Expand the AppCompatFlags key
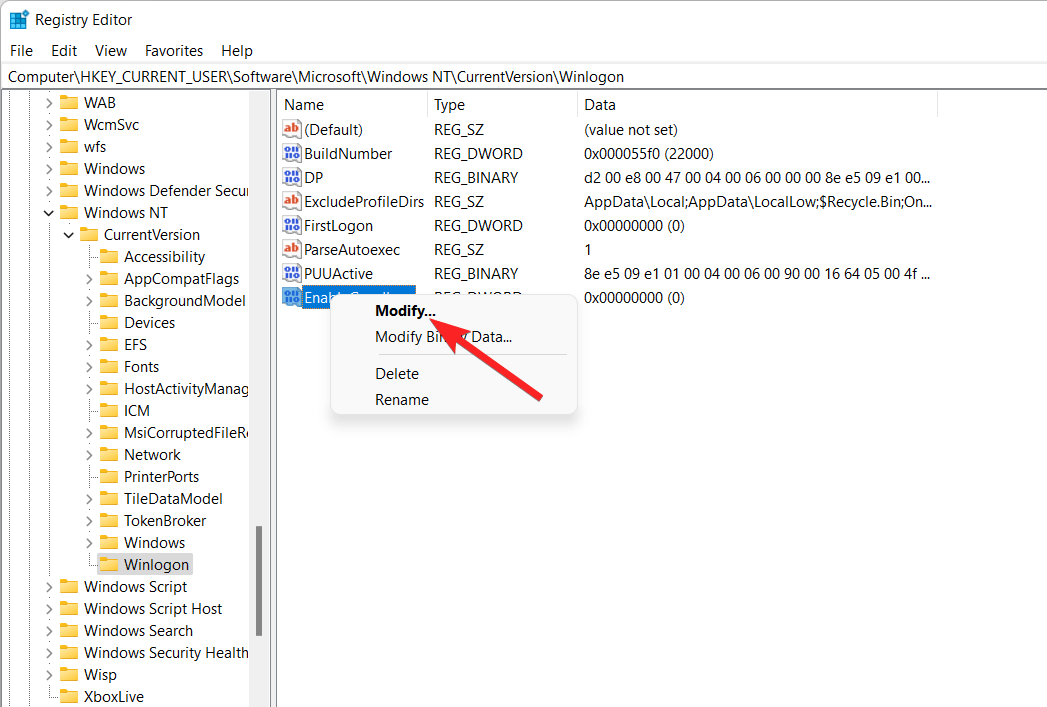The height and width of the screenshot is (707, 1047). point(88,279)
